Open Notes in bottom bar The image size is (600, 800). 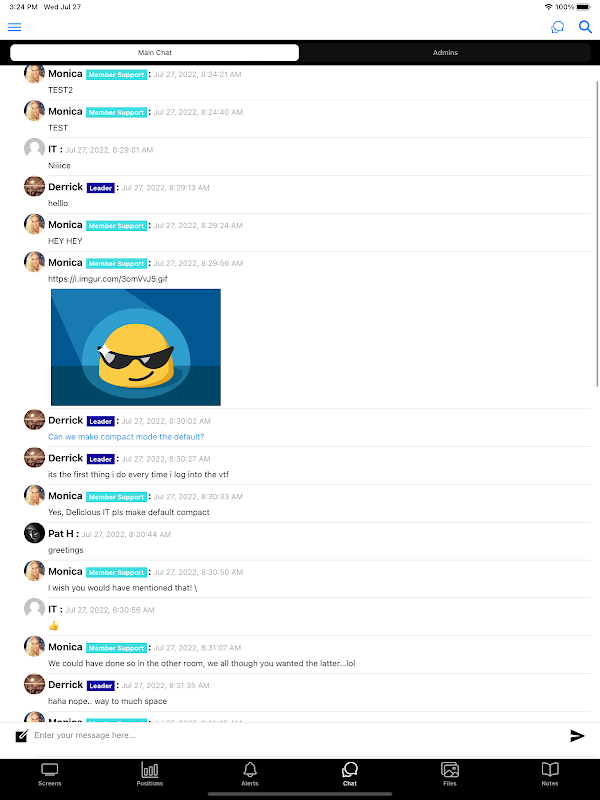coord(549,774)
